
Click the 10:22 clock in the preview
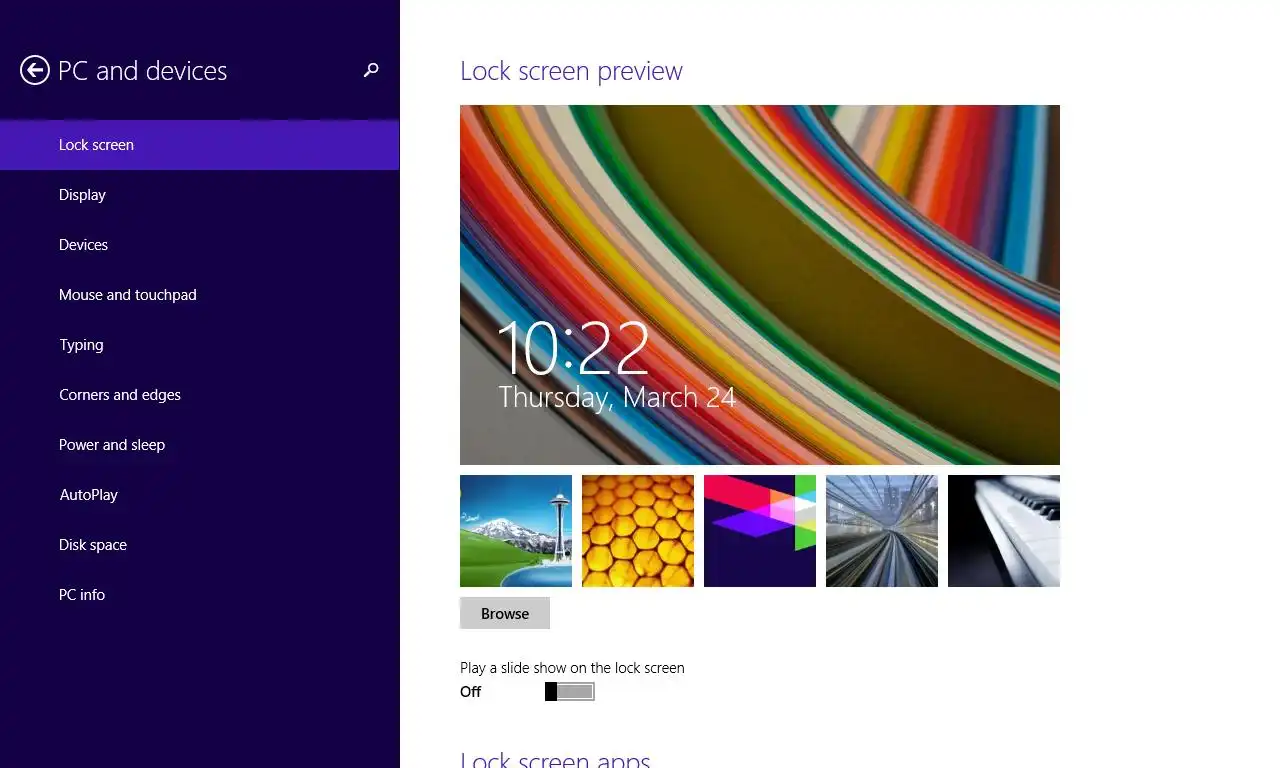click(573, 348)
